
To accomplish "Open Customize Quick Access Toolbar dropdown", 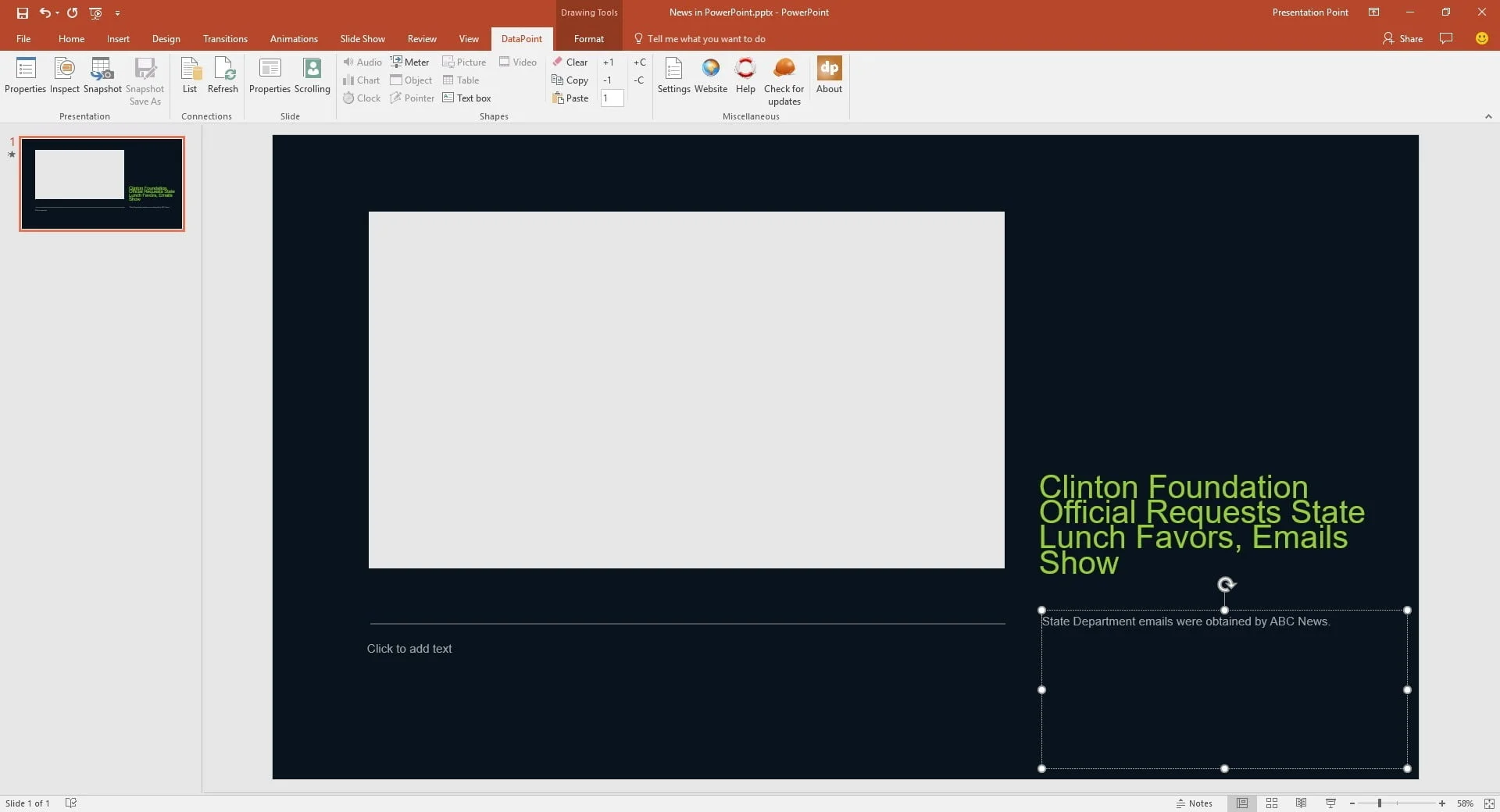I will pyautogui.click(x=117, y=13).
